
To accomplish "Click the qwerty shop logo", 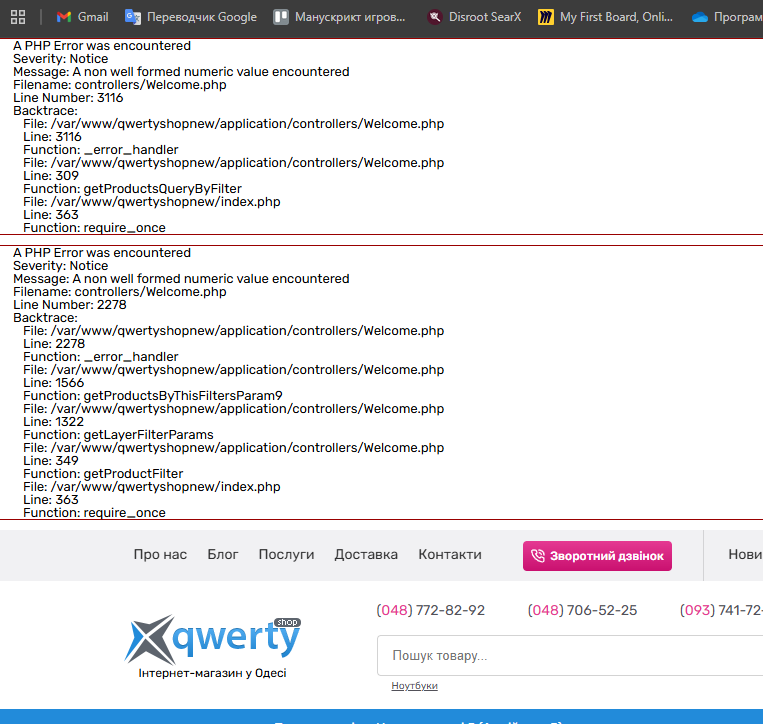I will (213, 641).
